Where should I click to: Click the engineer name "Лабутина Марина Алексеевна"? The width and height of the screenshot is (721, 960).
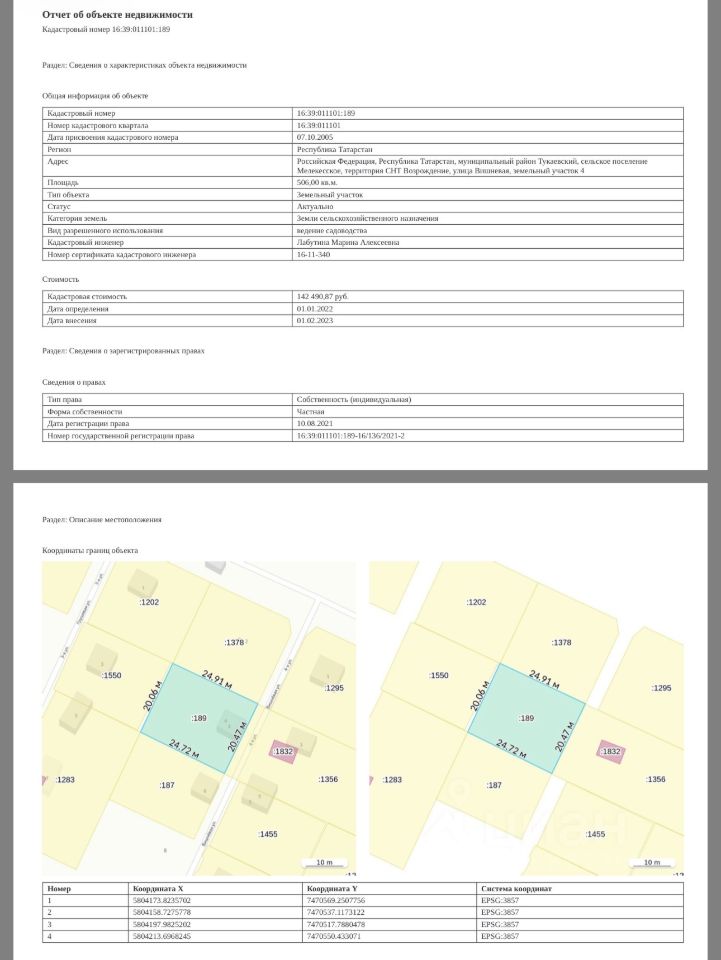[348, 242]
